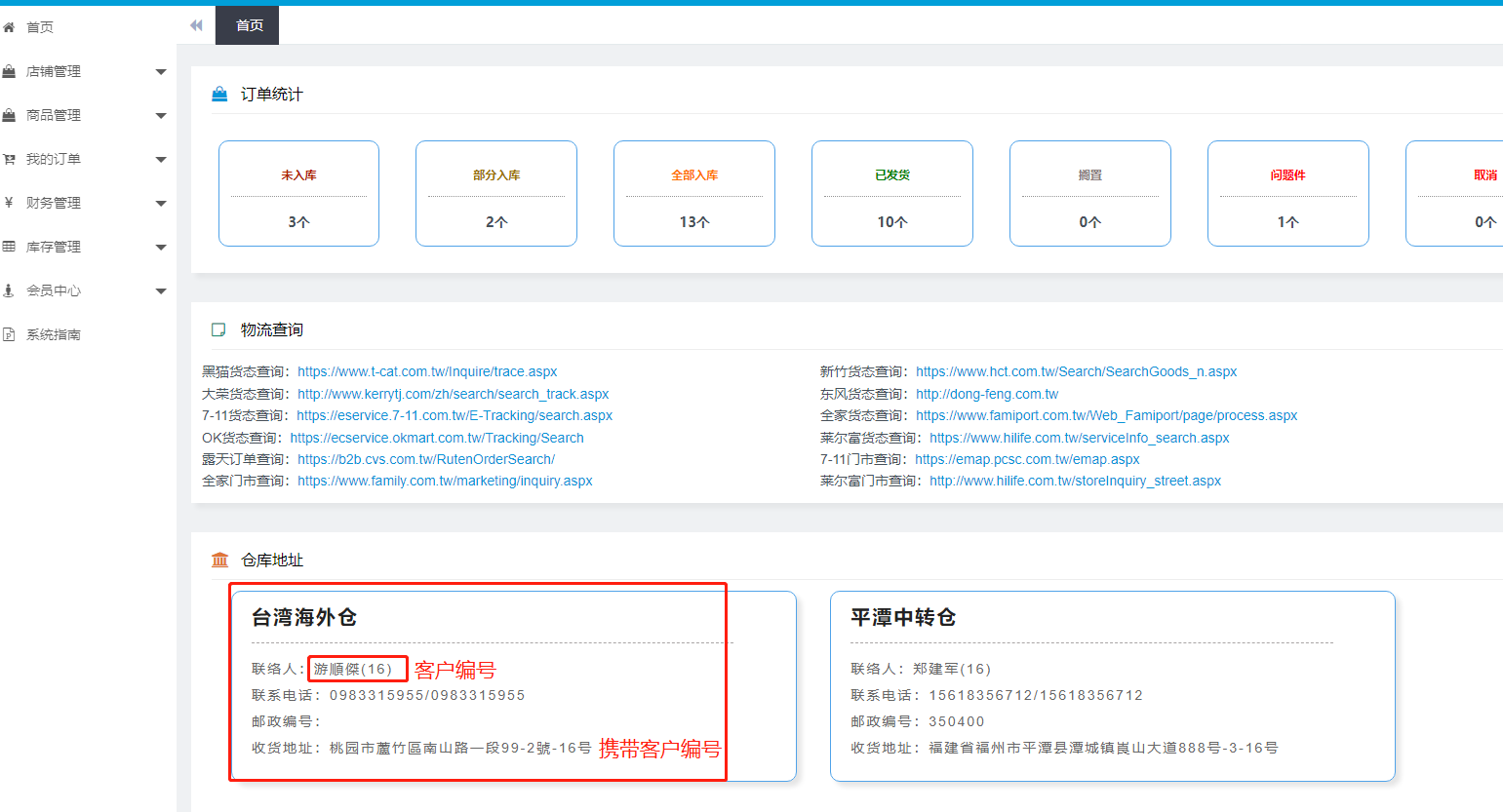1503x812 pixels.
Task: Open the 部分入库 order card
Action: [496, 193]
